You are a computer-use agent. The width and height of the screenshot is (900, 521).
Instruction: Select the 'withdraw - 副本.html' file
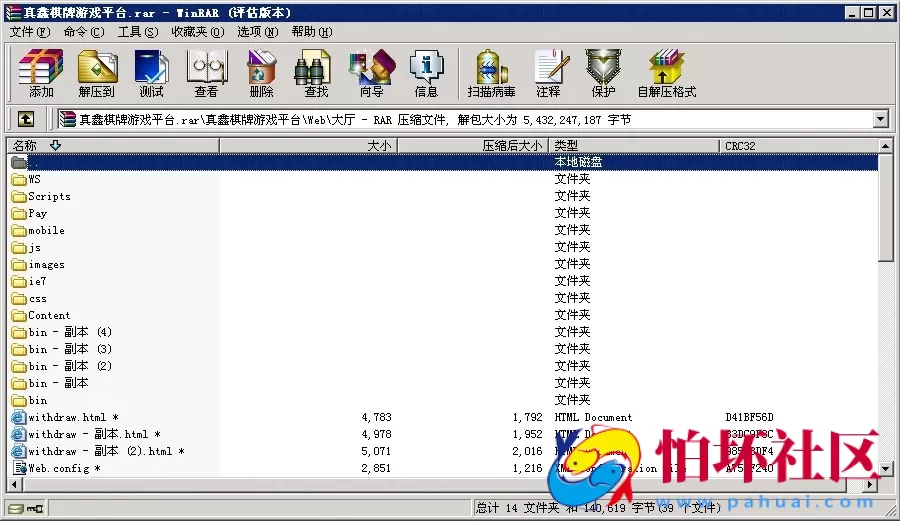point(94,434)
